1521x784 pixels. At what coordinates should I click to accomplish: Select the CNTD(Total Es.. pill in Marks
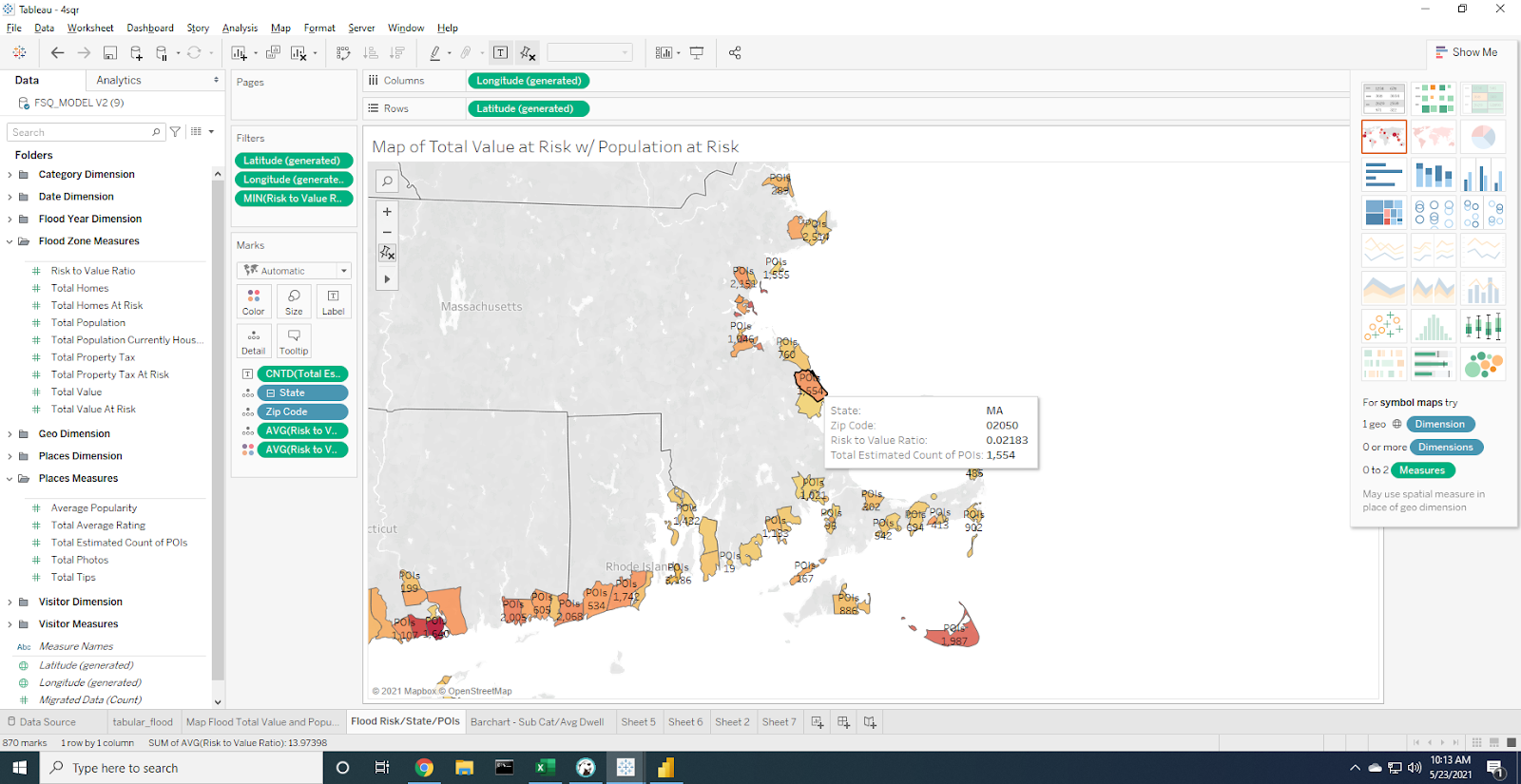click(302, 373)
